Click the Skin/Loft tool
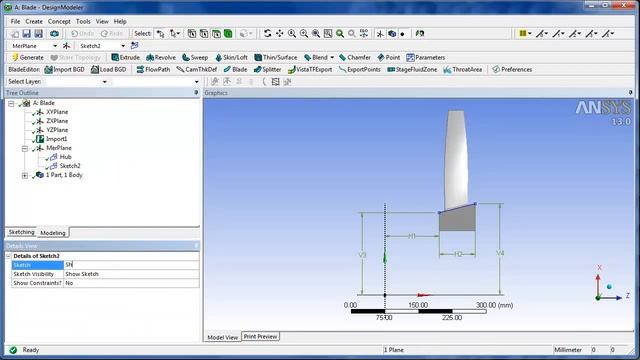Viewport: 640px width, 360px height. click(x=231, y=58)
